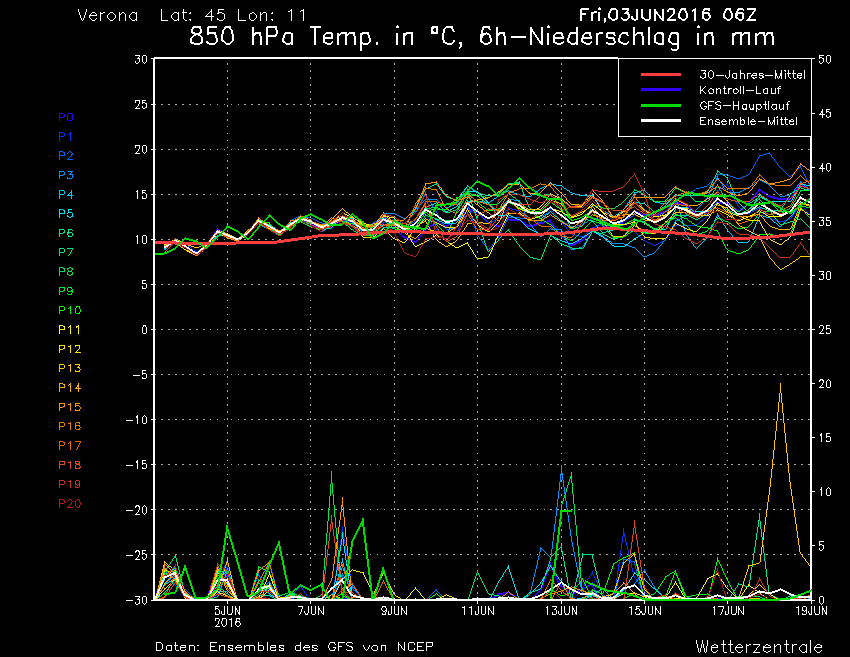This screenshot has height=657, width=850.
Task: Click the P1 ensemble member label
Action: click(65, 137)
